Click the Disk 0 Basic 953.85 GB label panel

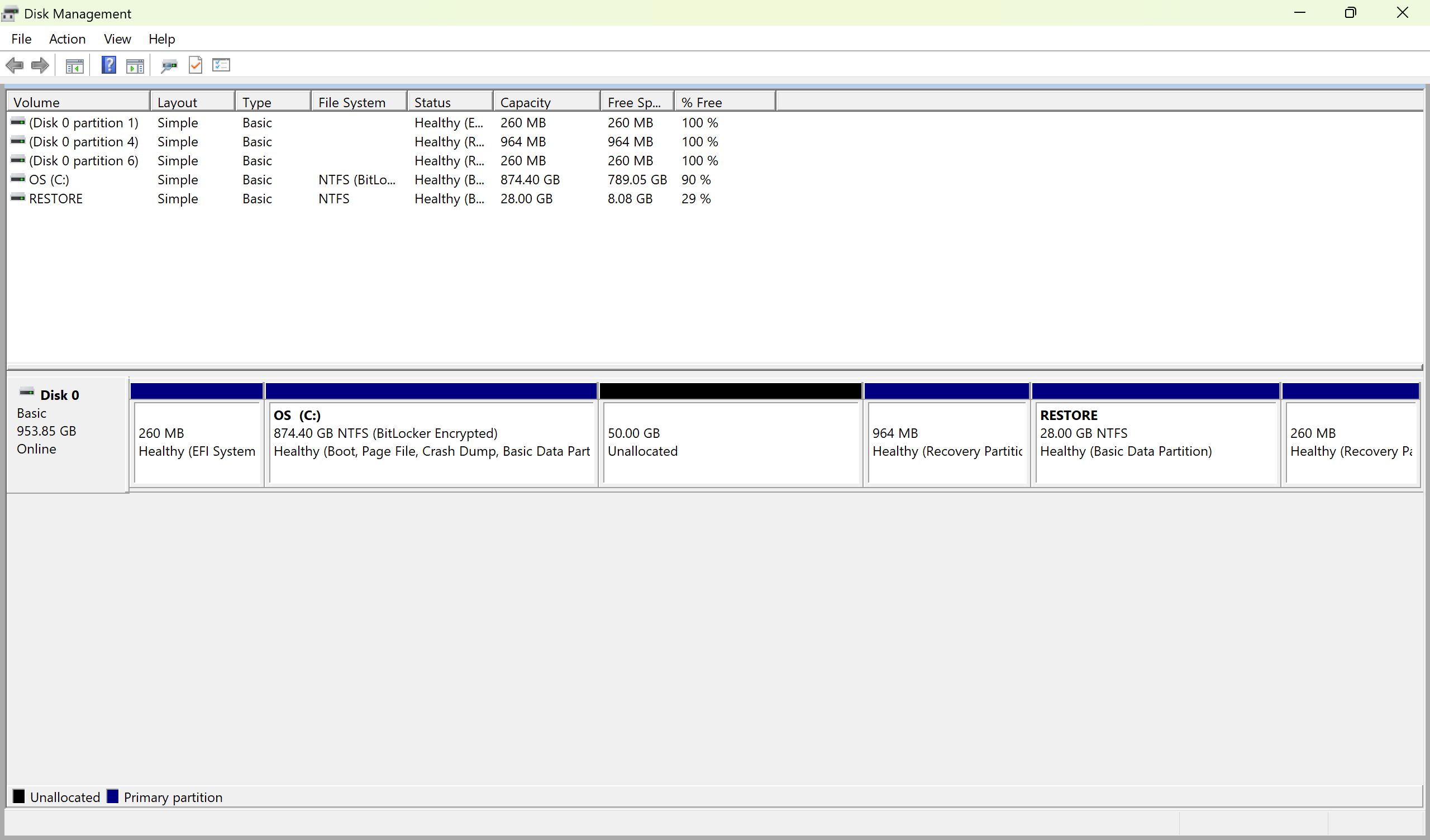pos(68,435)
